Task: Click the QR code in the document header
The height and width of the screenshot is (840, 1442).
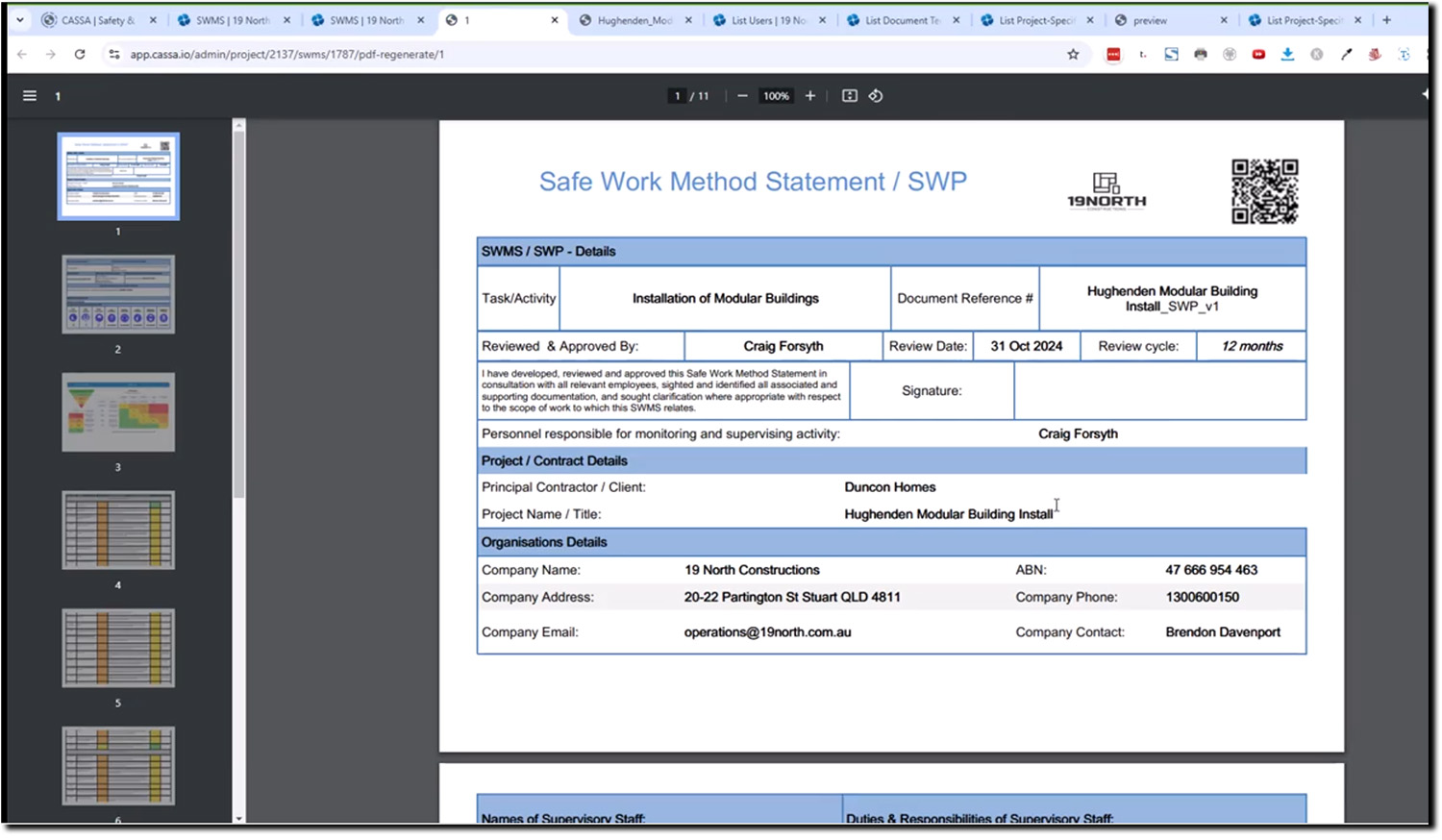Action: (1265, 191)
